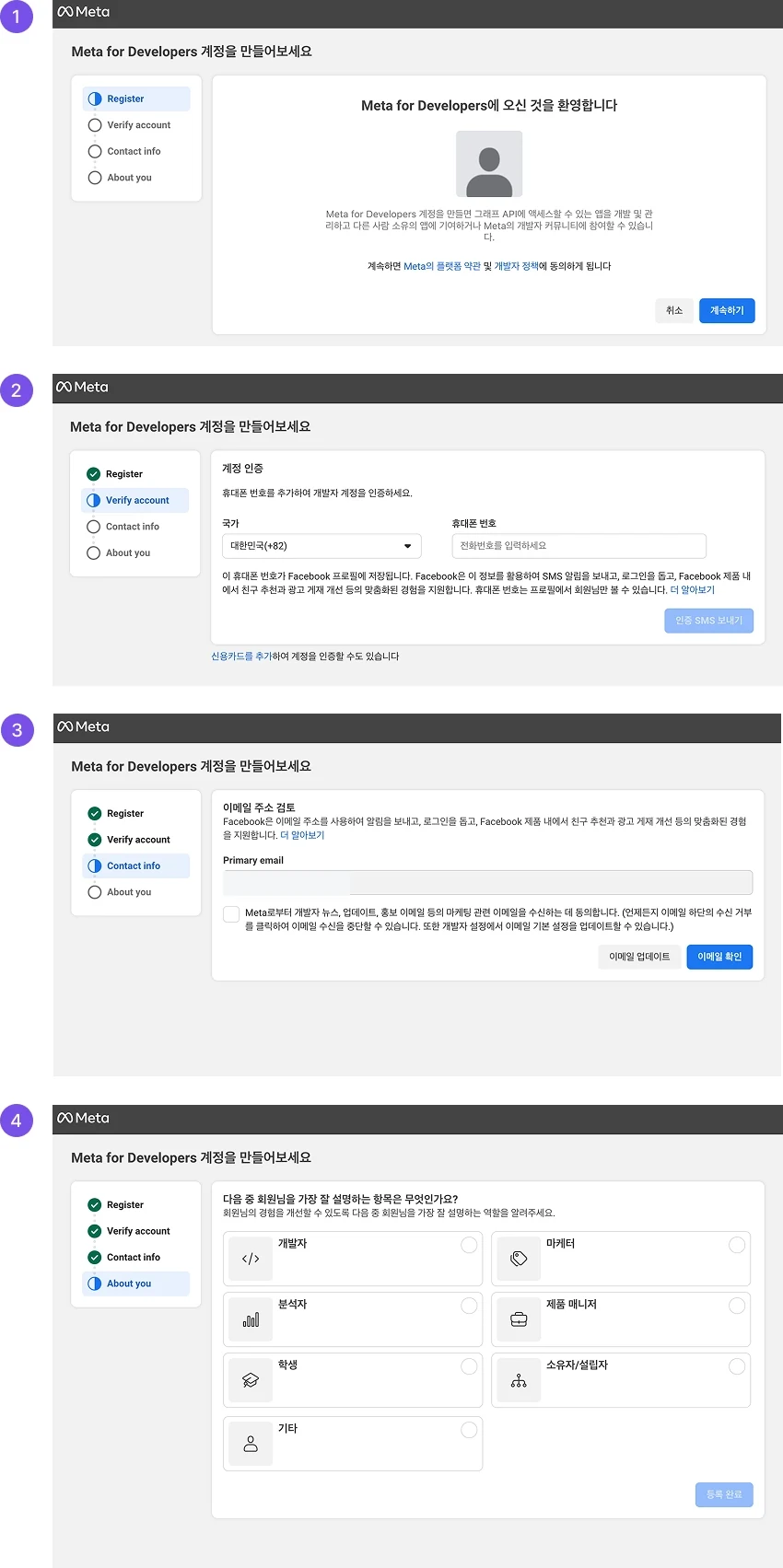Select Register step on the role selection screen

tap(136, 1204)
